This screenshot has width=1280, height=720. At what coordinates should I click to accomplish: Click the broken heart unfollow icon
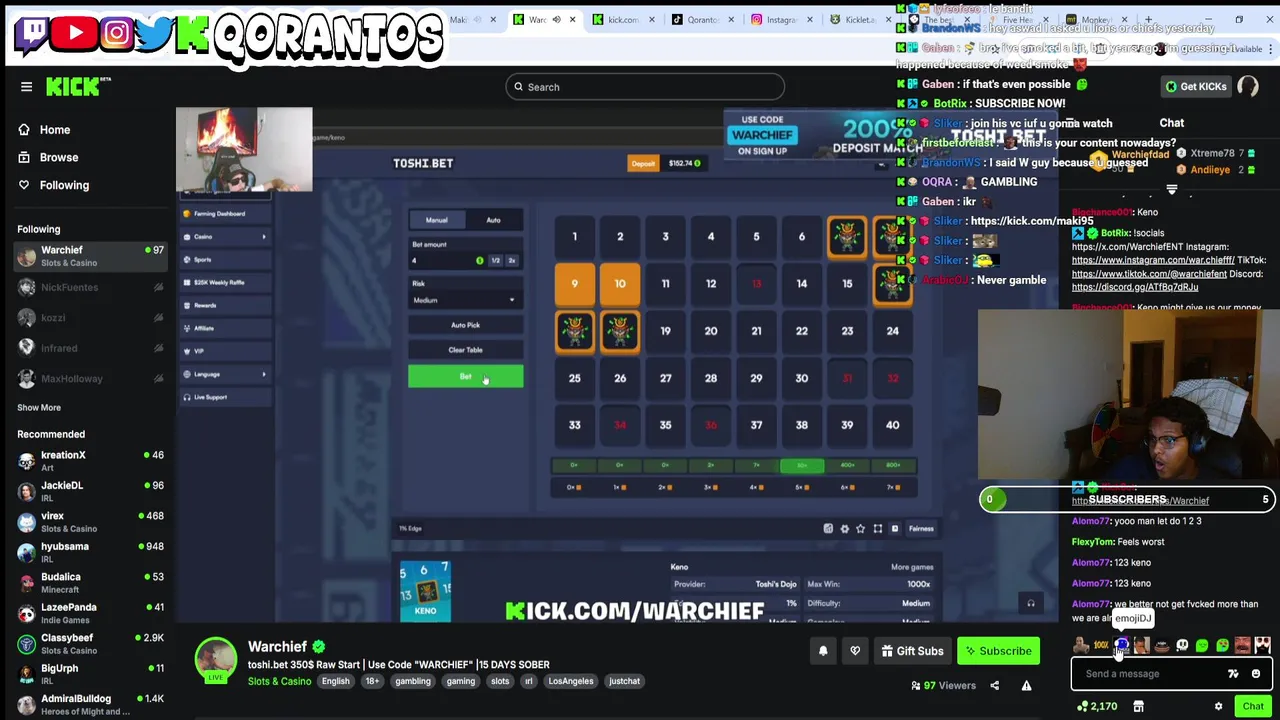(855, 651)
